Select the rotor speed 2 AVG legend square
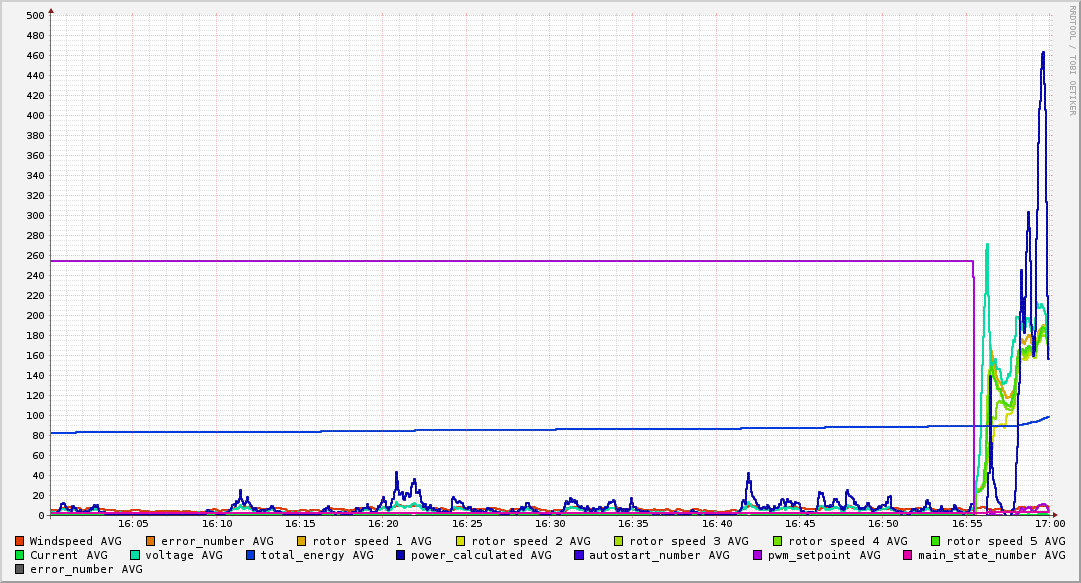The image size is (1081, 583). coord(461,541)
